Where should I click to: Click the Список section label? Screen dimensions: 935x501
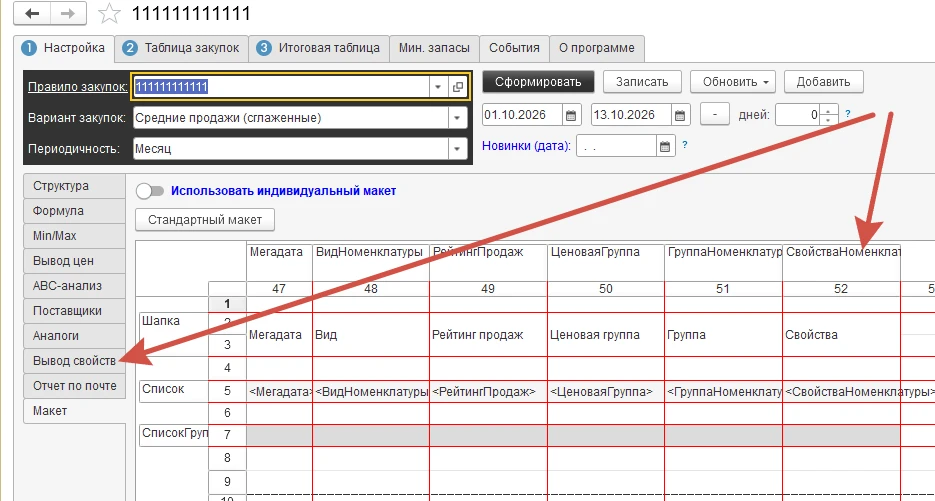[x=174, y=391]
